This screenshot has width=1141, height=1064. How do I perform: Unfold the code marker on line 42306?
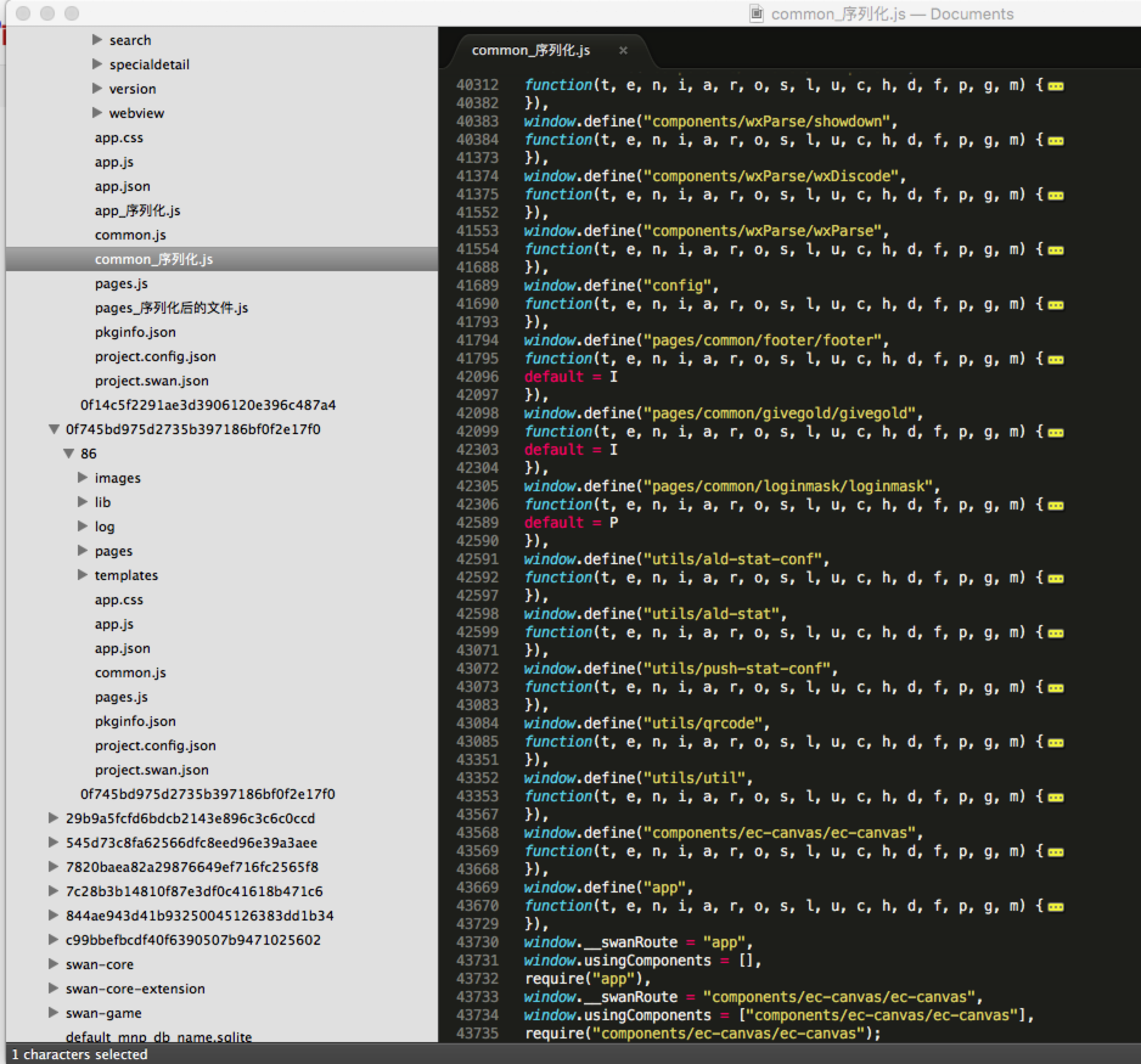tap(1056, 505)
